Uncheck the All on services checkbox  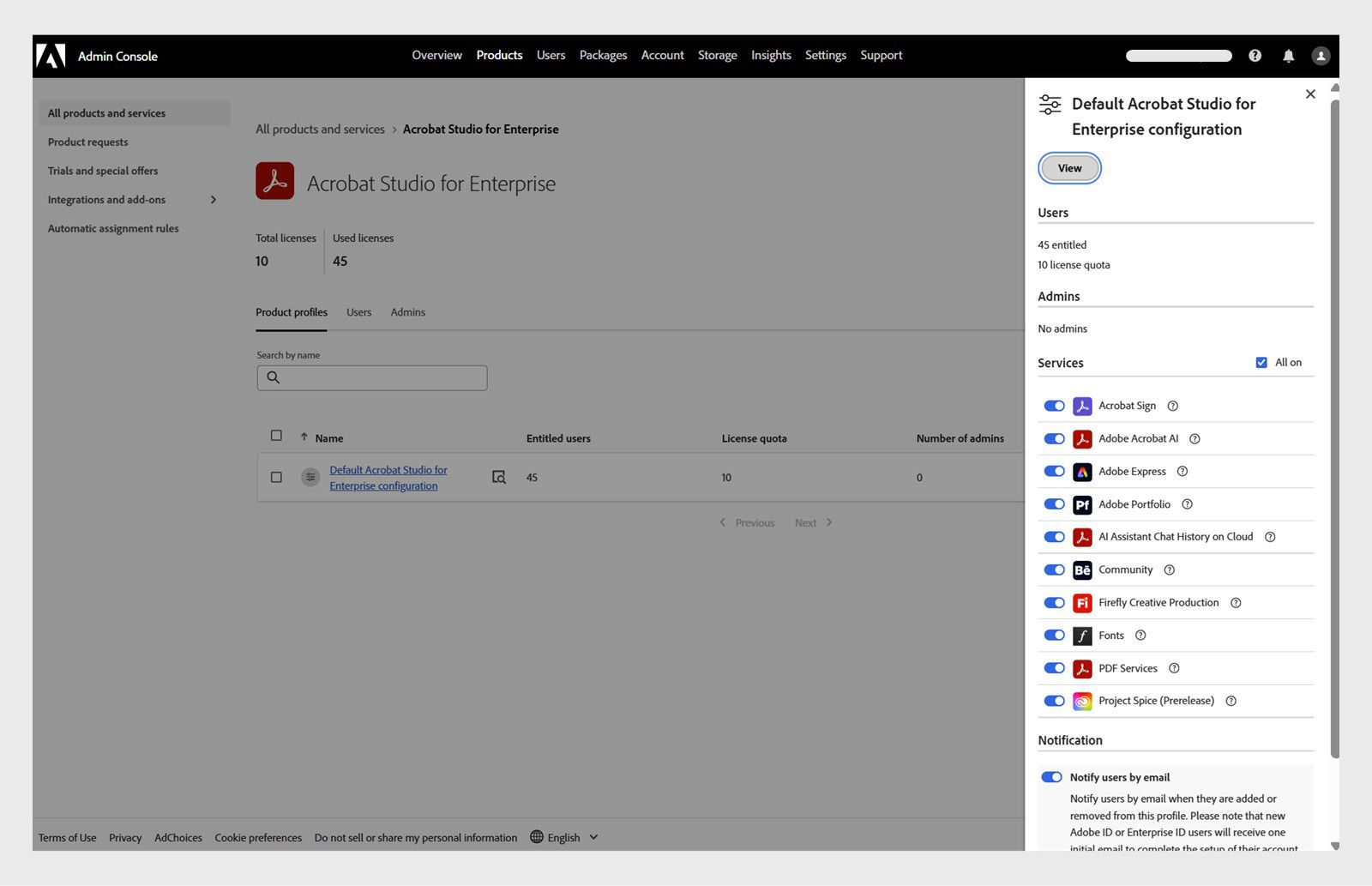pyautogui.click(x=1261, y=363)
